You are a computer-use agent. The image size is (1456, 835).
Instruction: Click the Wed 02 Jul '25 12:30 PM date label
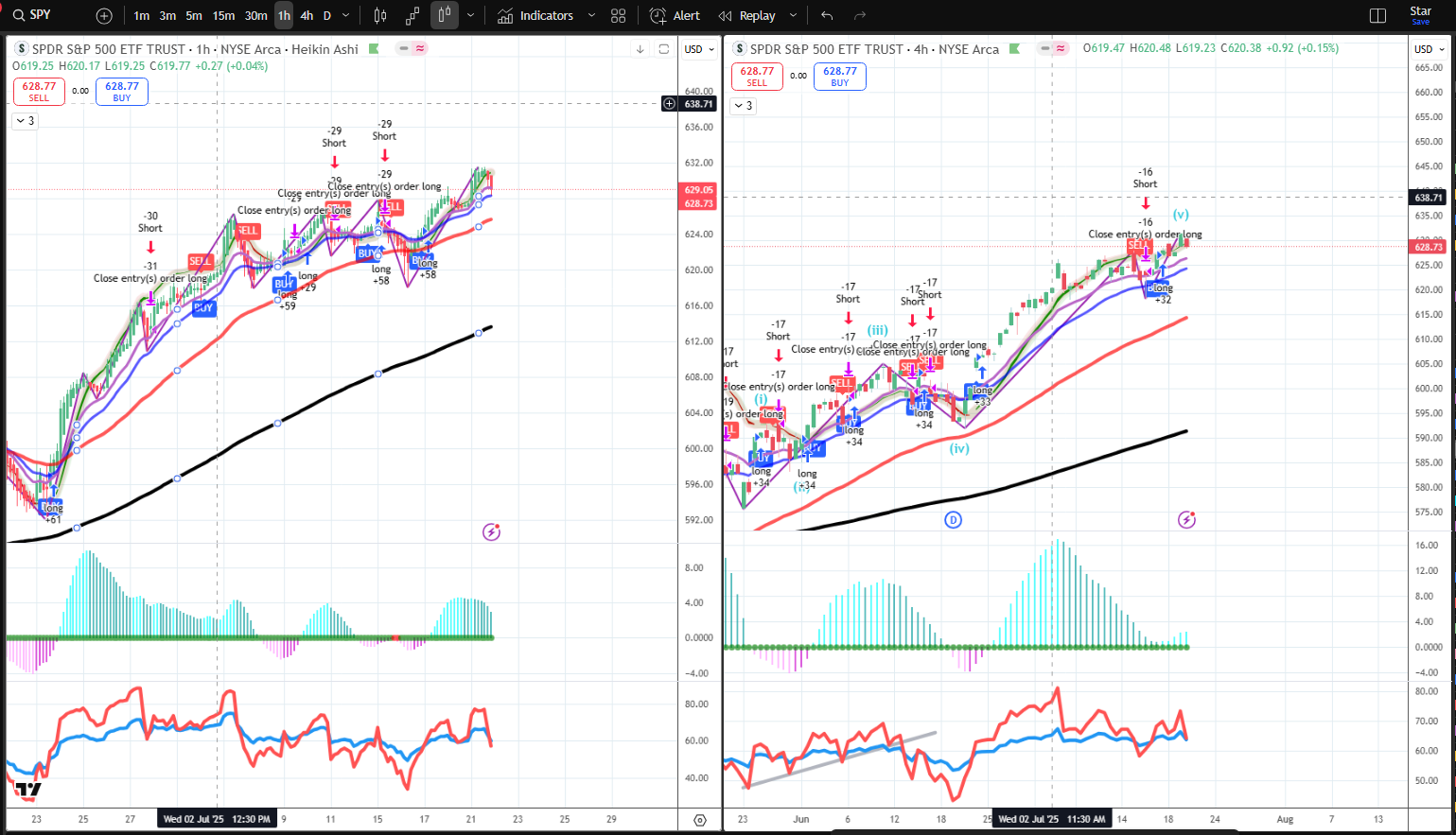click(x=218, y=819)
